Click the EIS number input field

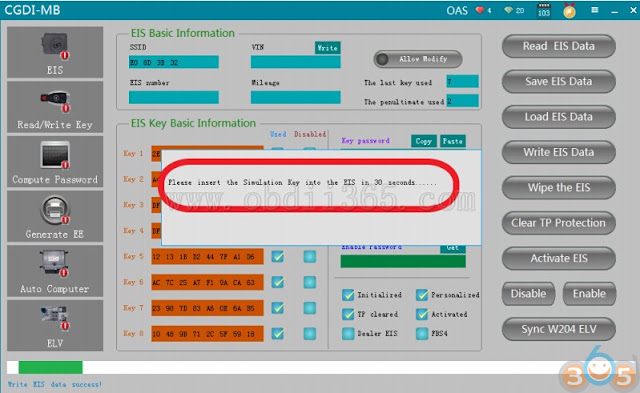pos(173,98)
